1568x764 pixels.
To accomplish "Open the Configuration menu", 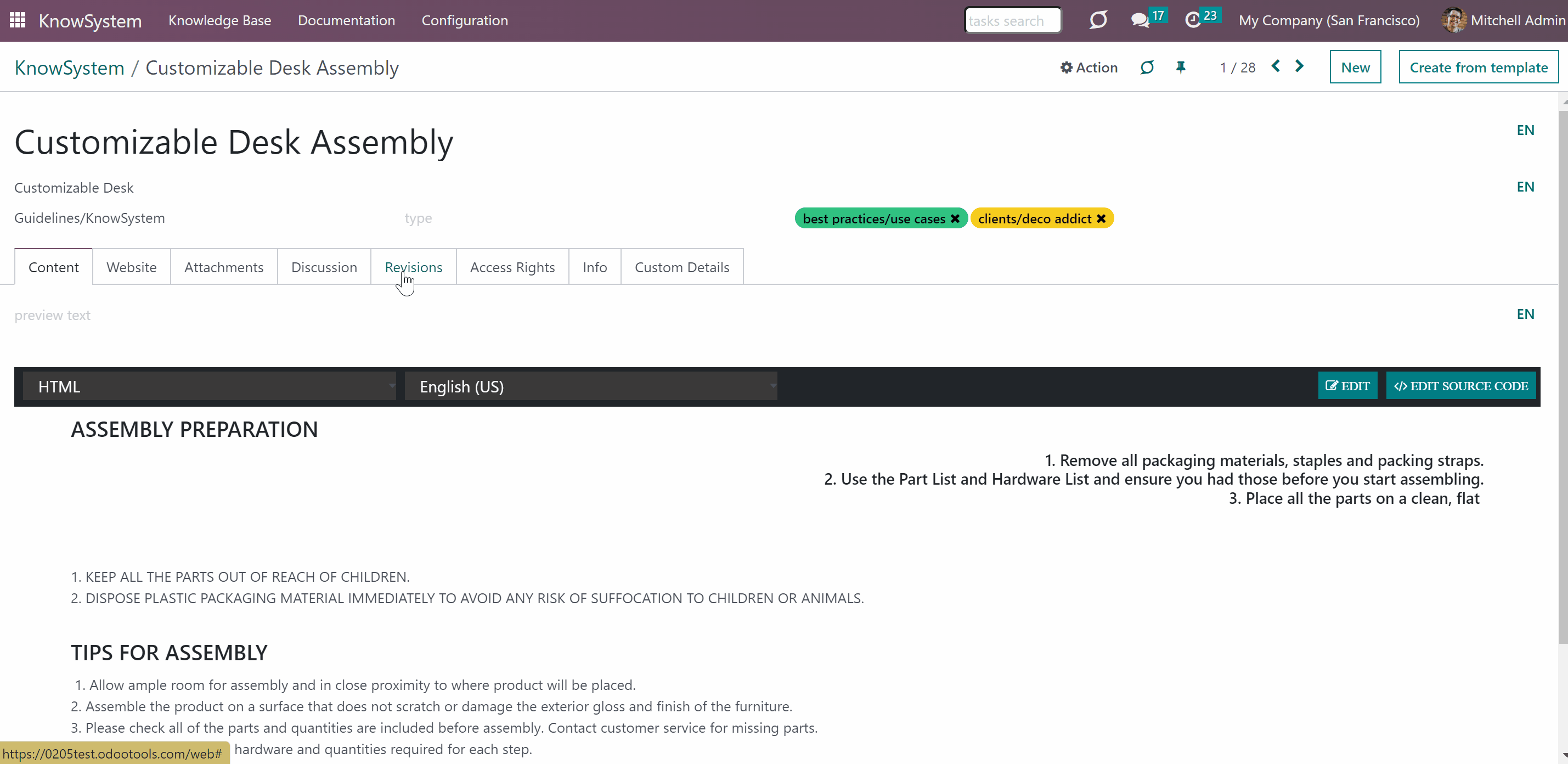I will (465, 20).
